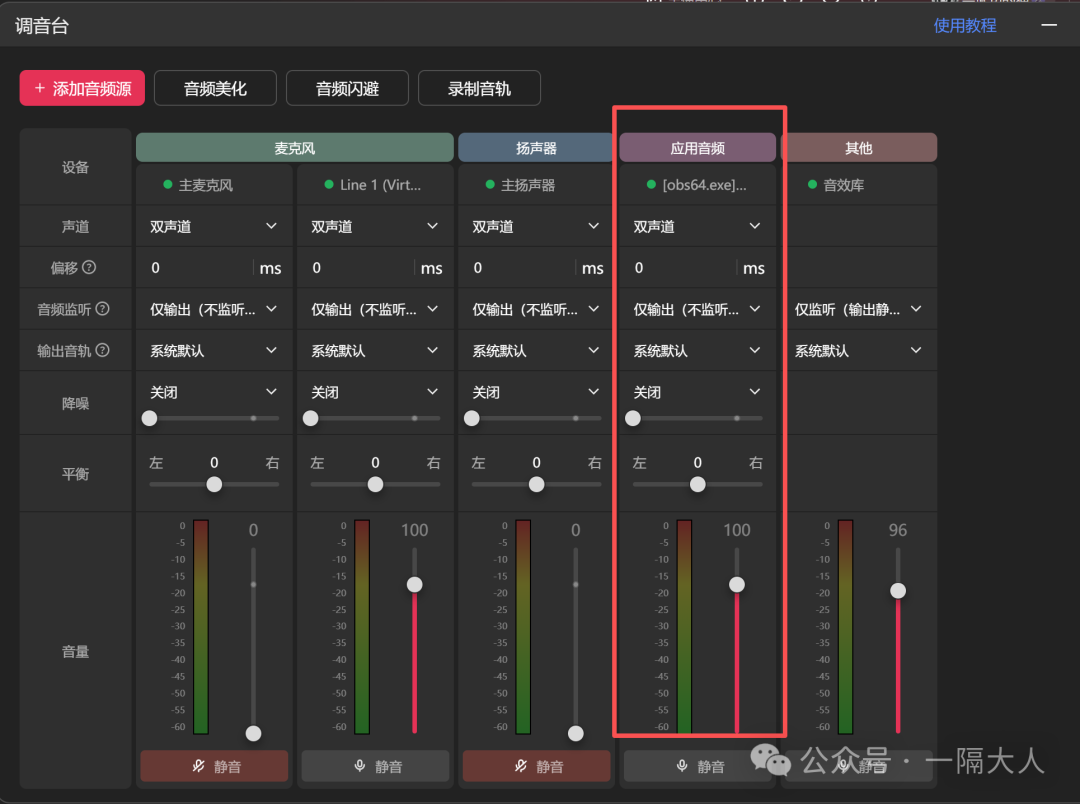
Task: Open the 使用教程 tutorial link
Action: [x=964, y=25]
